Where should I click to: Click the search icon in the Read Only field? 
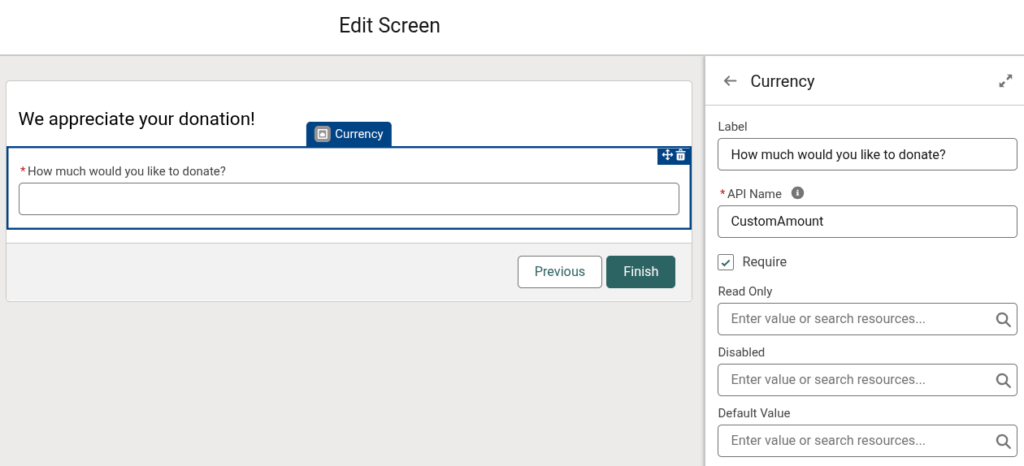(x=1003, y=319)
